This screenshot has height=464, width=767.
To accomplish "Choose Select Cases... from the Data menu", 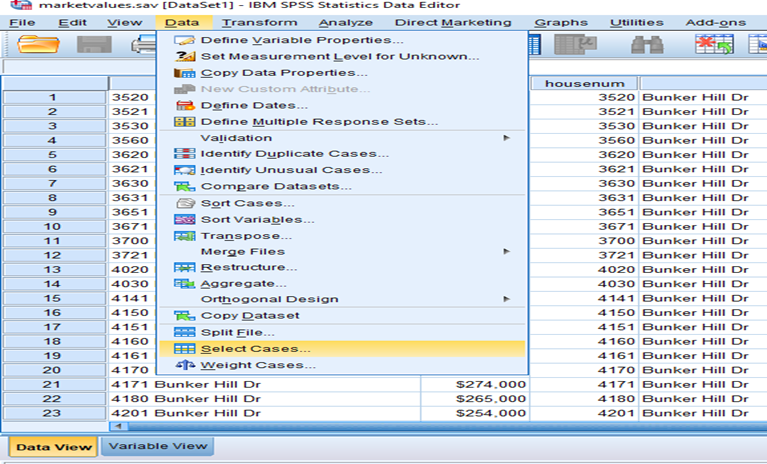I will (x=342, y=349).
